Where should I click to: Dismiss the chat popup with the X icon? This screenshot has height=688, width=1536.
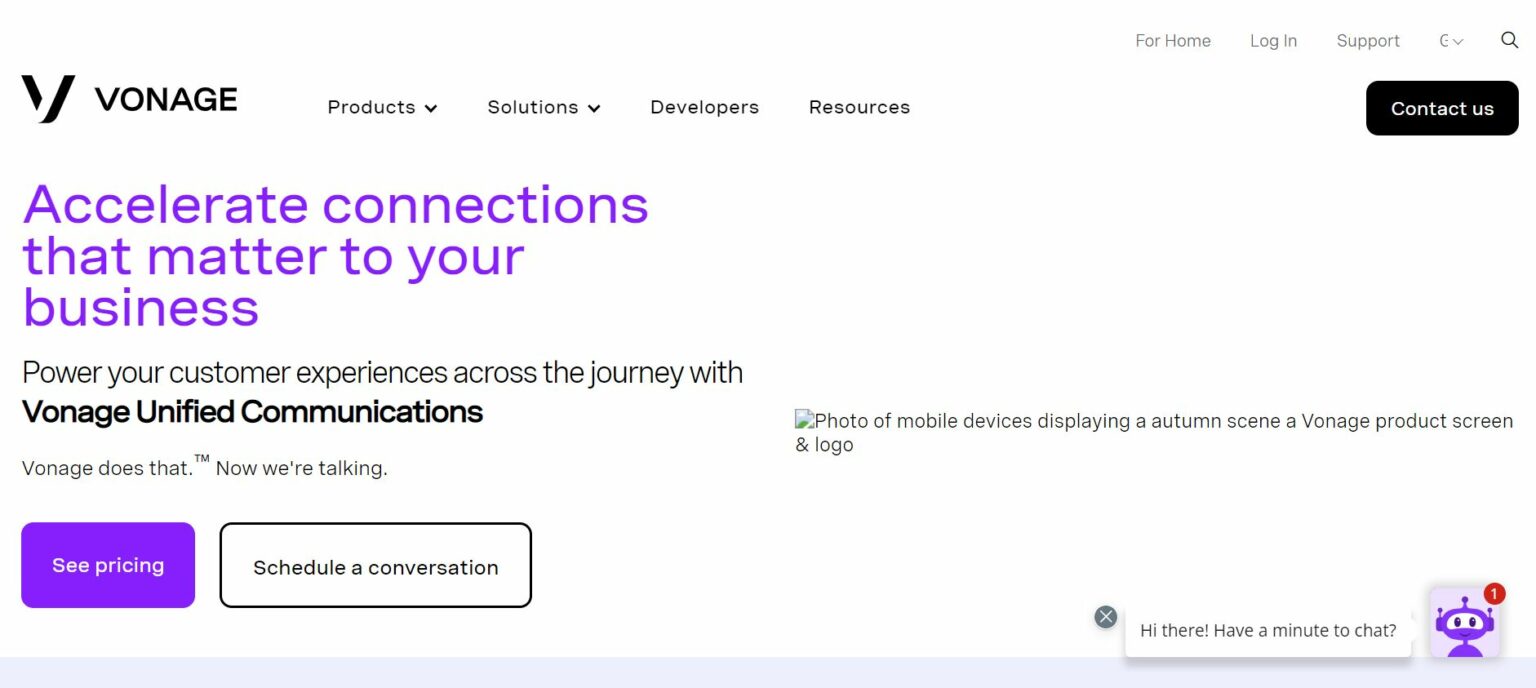(x=1105, y=617)
